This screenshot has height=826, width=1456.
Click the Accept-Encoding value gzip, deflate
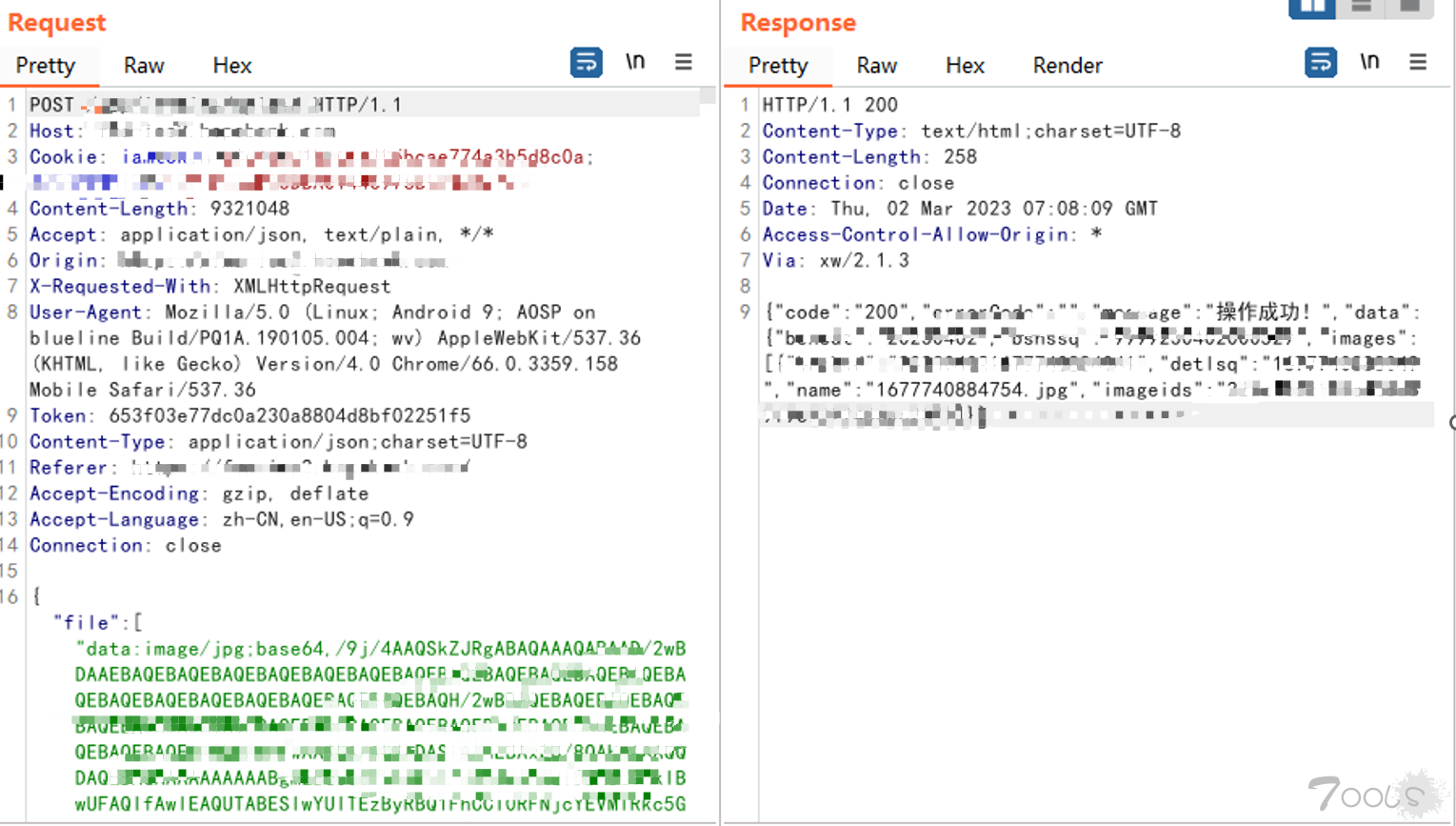click(295, 494)
